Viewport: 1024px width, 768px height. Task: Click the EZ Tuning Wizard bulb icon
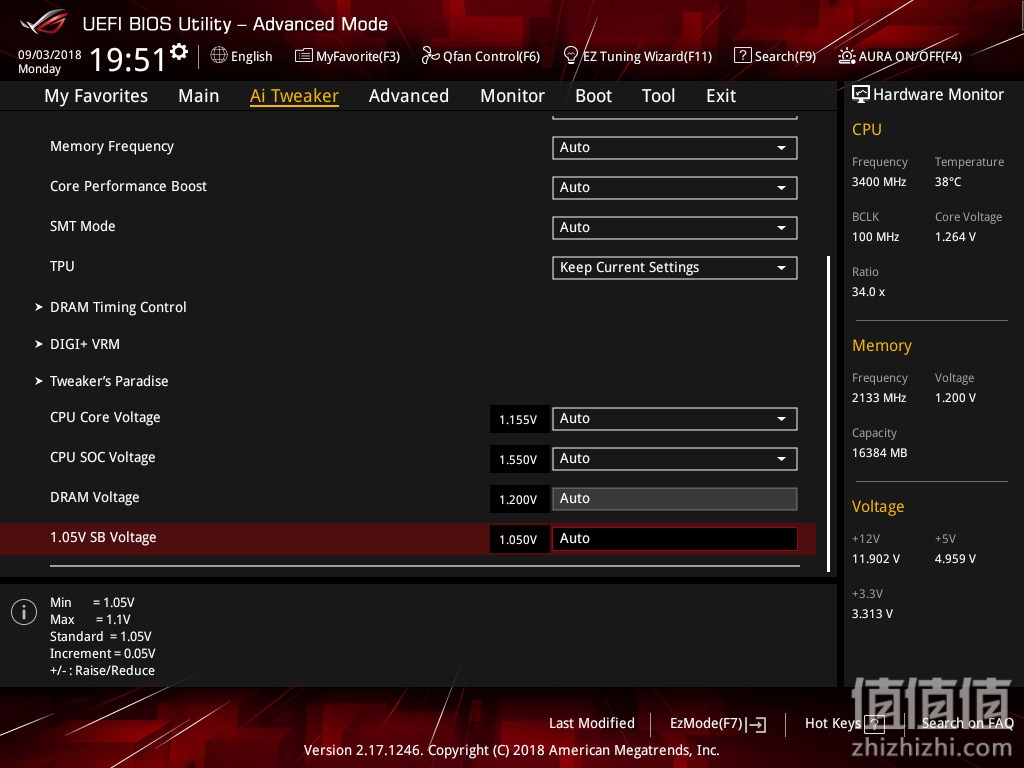click(570, 56)
